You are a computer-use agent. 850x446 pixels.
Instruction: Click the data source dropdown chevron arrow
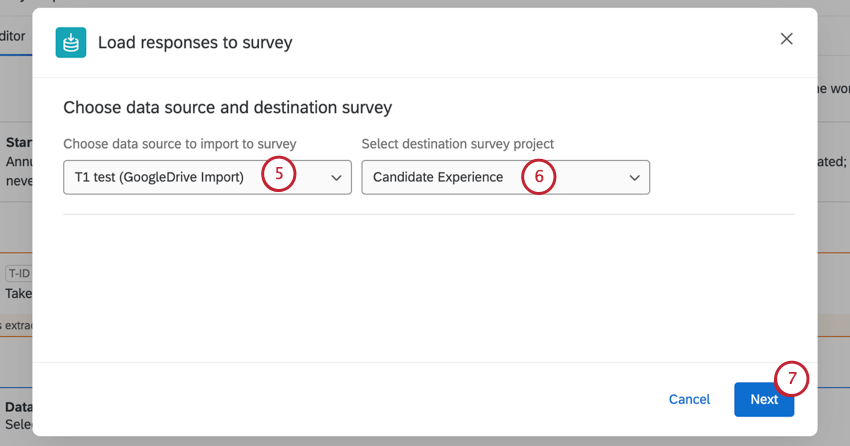point(336,178)
